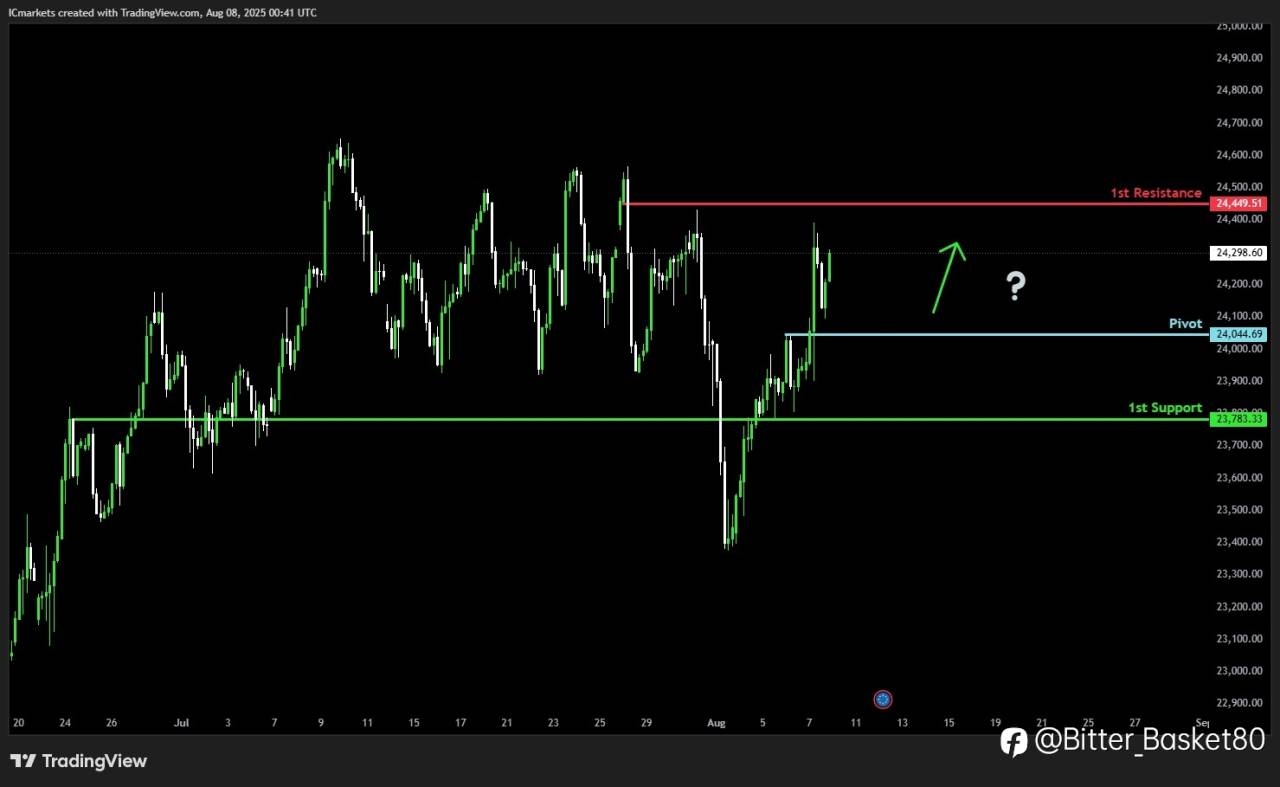Select the red resistance horizontal line
The width and height of the screenshot is (1280, 787).
click(x=915, y=204)
